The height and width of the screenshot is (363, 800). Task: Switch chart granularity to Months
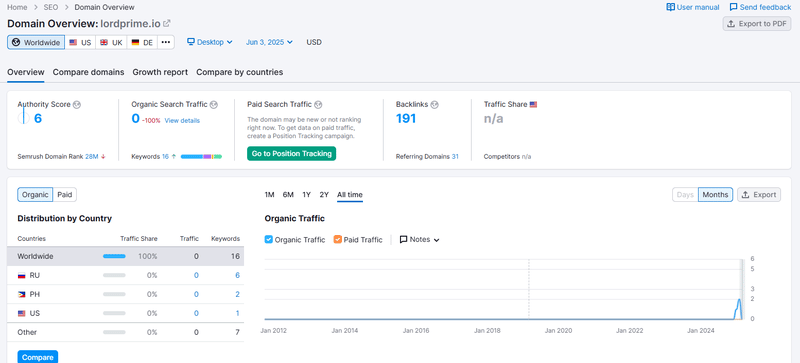coord(715,195)
